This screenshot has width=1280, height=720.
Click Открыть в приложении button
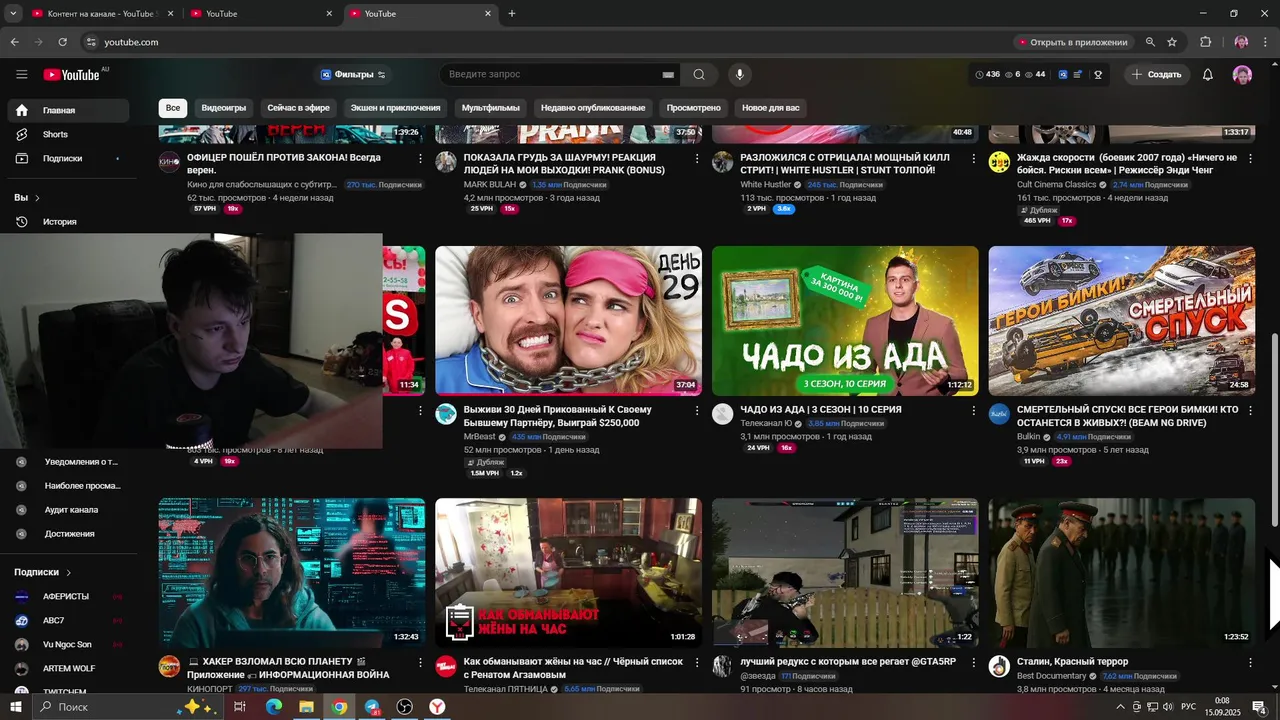[x=1072, y=42]
